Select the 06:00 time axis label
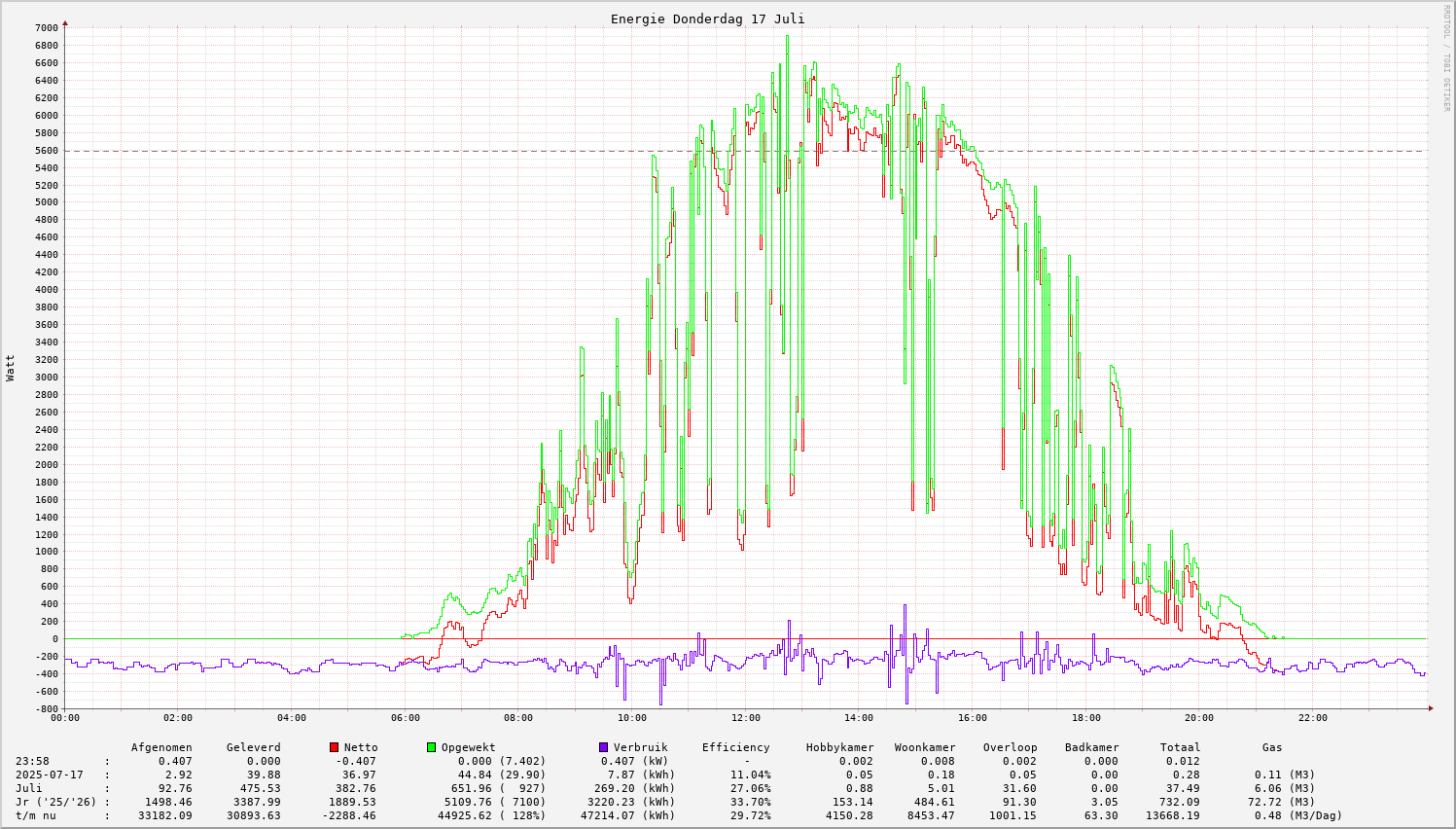Viewport: 1456px width, 829px height. (x=405, y=718)
